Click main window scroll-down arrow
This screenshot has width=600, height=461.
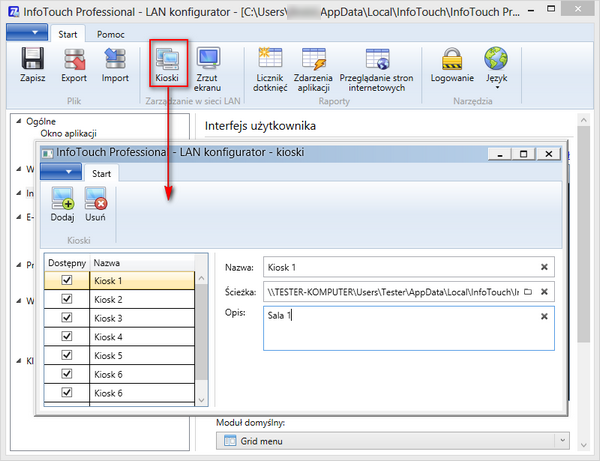click(584, 445)
